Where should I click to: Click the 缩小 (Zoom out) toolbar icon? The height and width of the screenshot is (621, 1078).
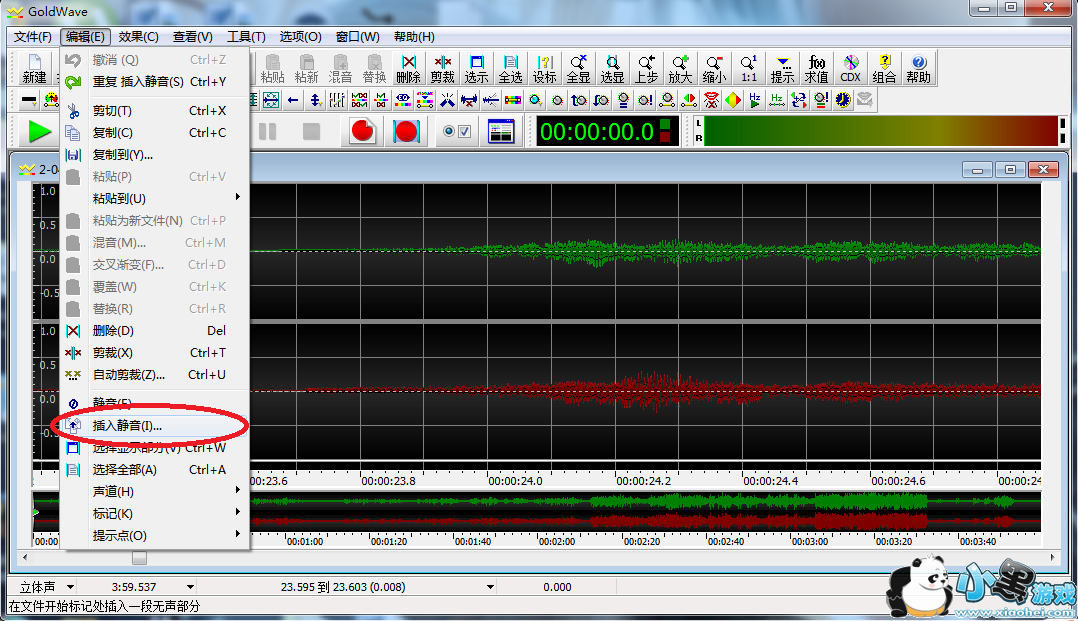tap(714, 68)
